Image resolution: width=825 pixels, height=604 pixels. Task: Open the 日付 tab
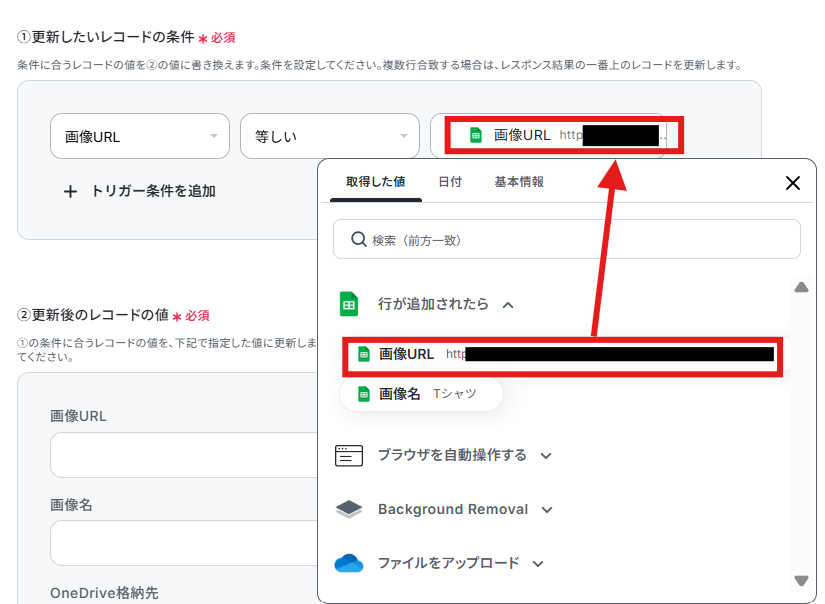(x=450, y=182)
